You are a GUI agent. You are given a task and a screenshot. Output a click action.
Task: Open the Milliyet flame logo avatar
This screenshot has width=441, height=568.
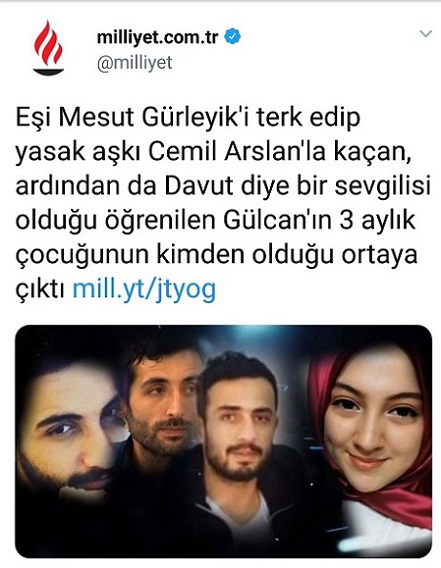(x=49, y=48)
